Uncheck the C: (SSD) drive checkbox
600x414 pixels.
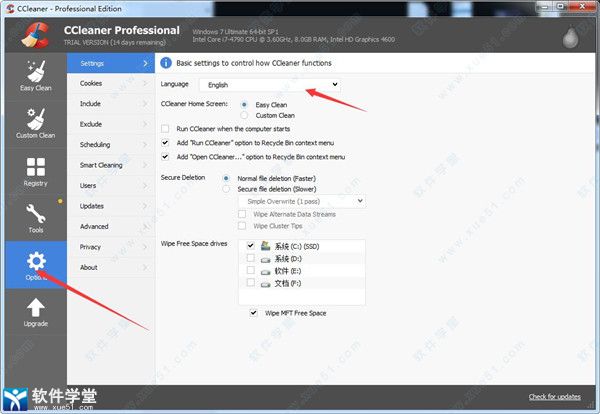250,246
